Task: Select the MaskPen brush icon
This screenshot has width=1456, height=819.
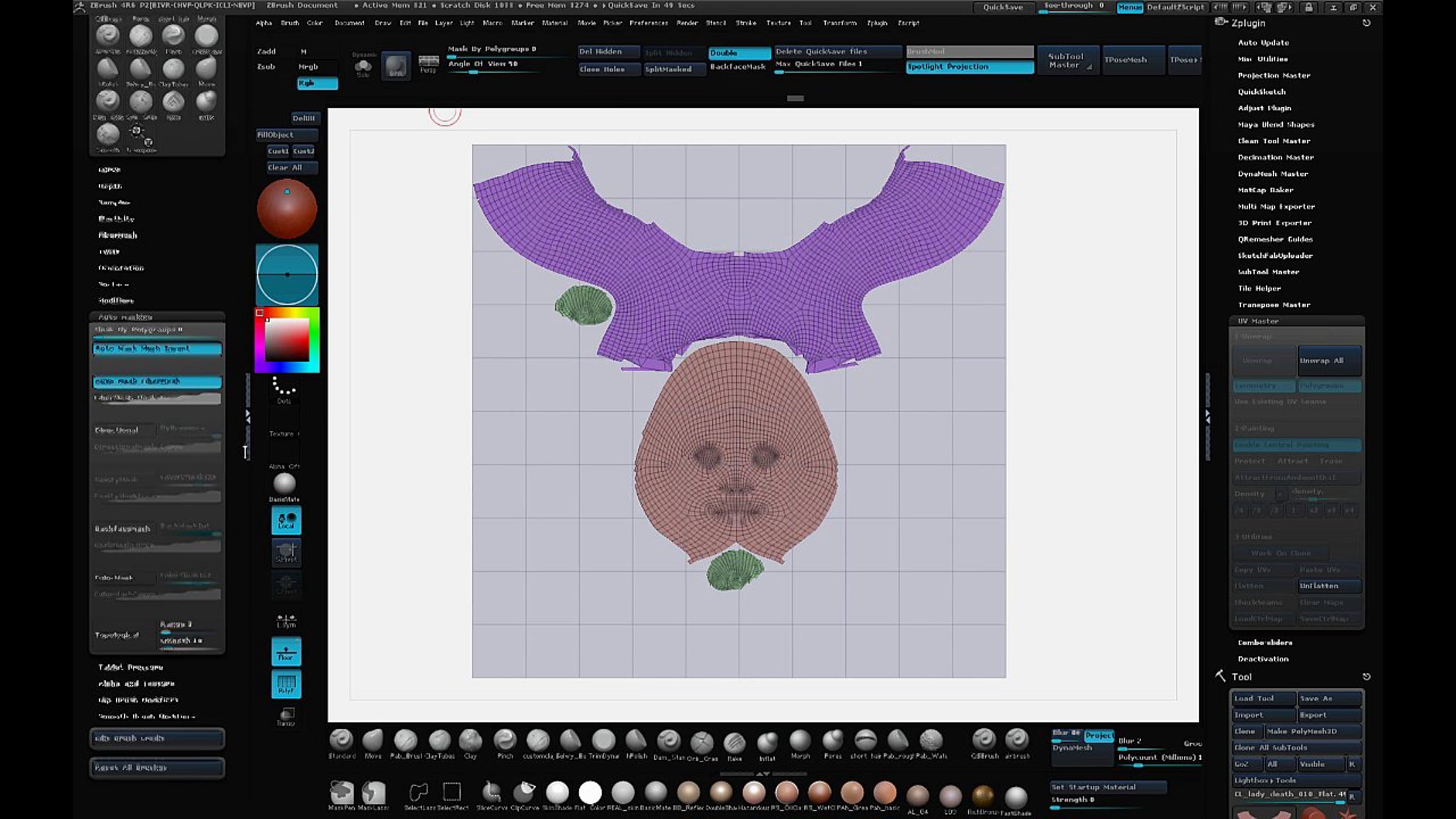Action: [x=341, y=792]
